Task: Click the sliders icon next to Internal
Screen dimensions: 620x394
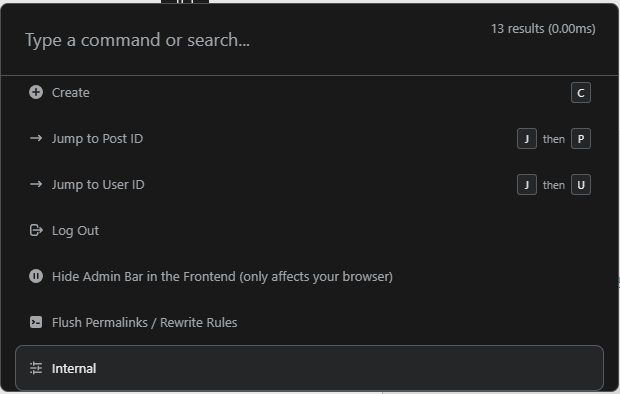Action: (x=36, y=368)
